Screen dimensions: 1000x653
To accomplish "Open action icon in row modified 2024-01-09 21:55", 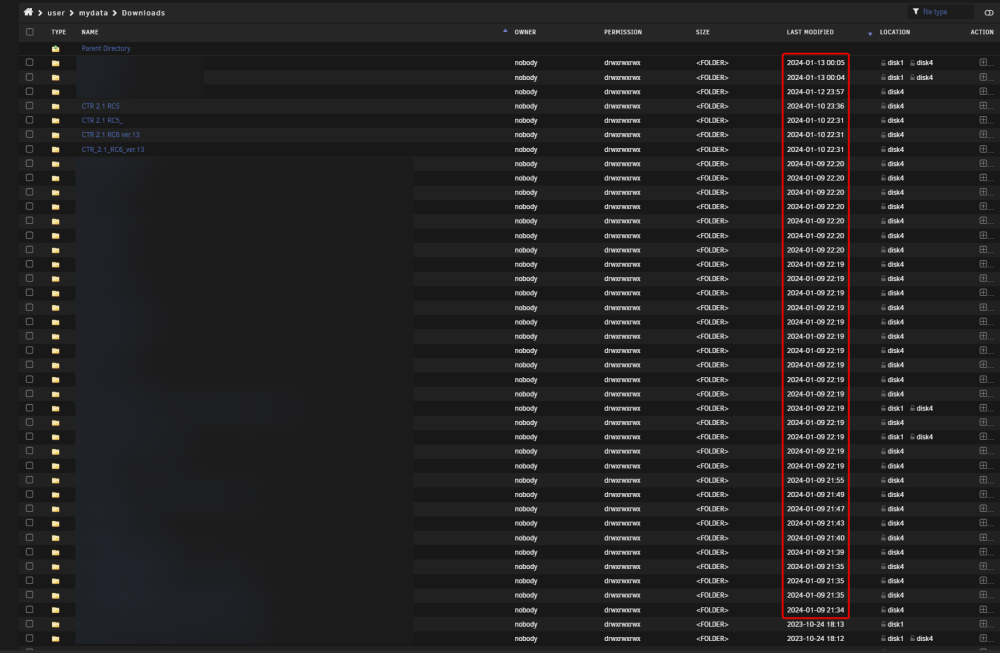I will [983, 480].
